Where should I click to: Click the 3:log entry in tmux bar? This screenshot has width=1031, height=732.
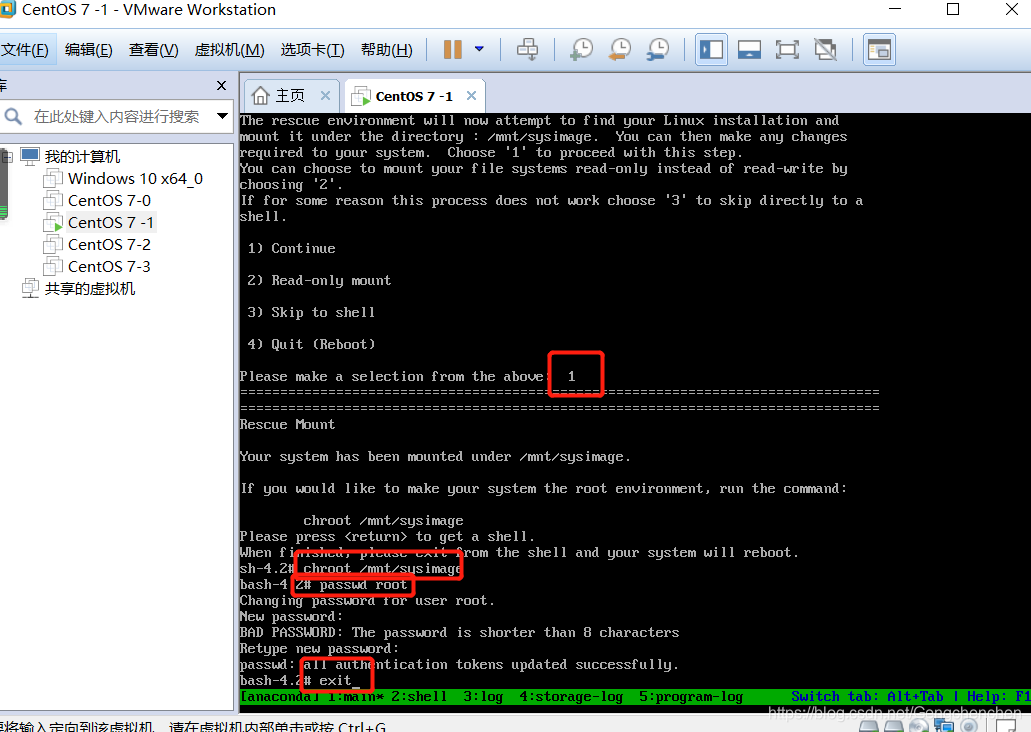483,696
